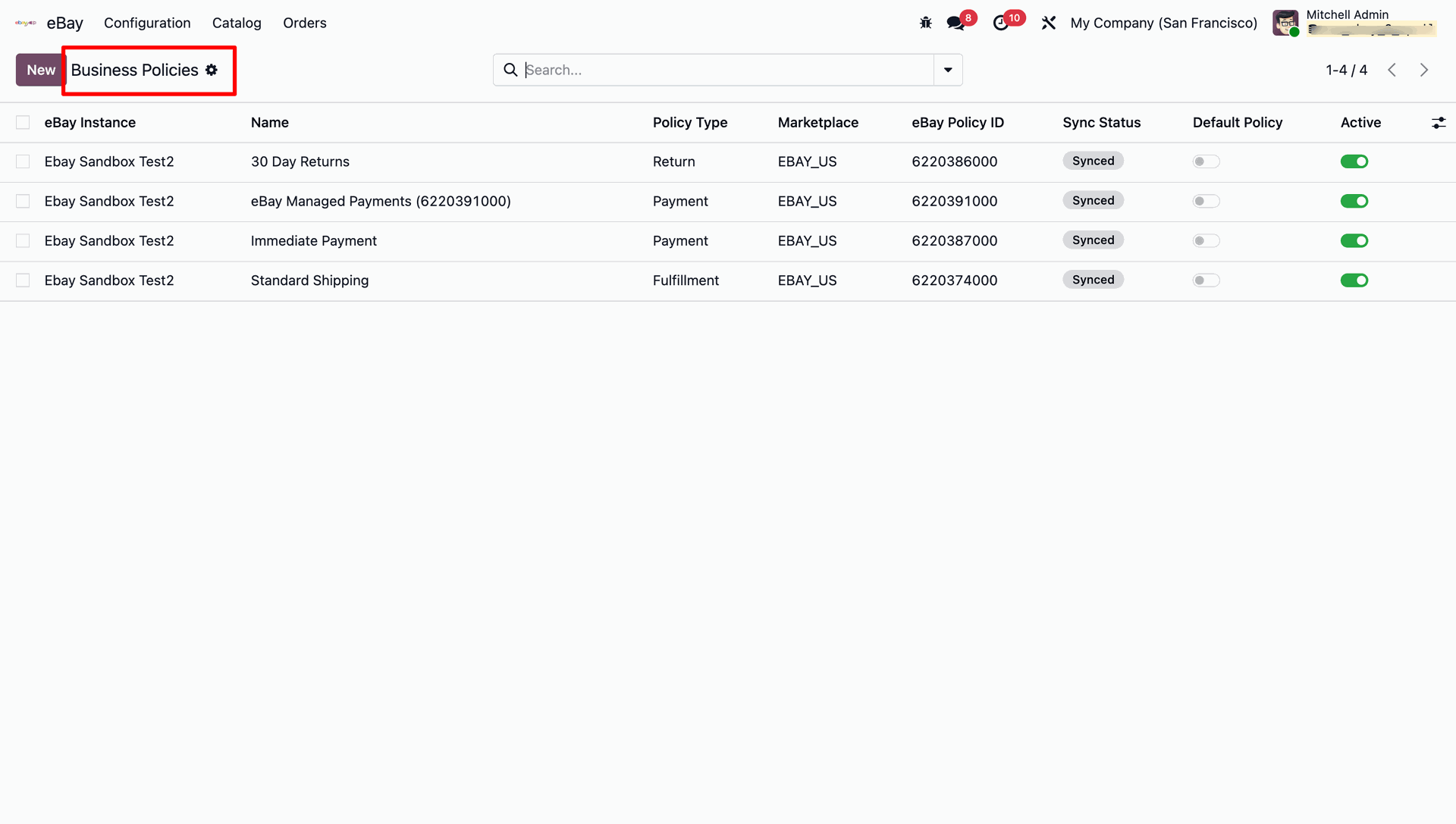1456x824 pixels.
Task: Create a New business policy
Action: [x=41, y=70]
